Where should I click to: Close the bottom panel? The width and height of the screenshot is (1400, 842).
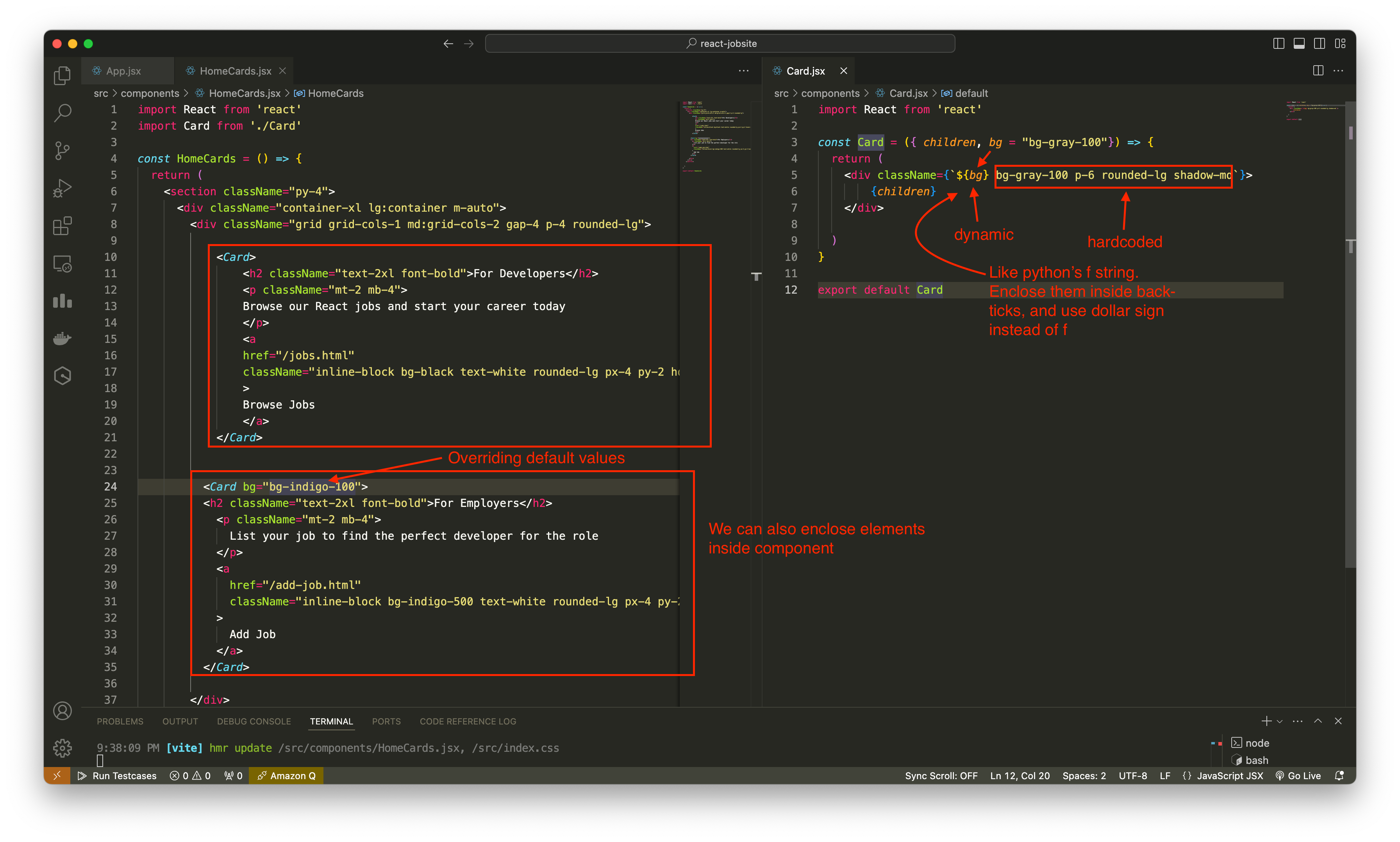point(1338,721)
